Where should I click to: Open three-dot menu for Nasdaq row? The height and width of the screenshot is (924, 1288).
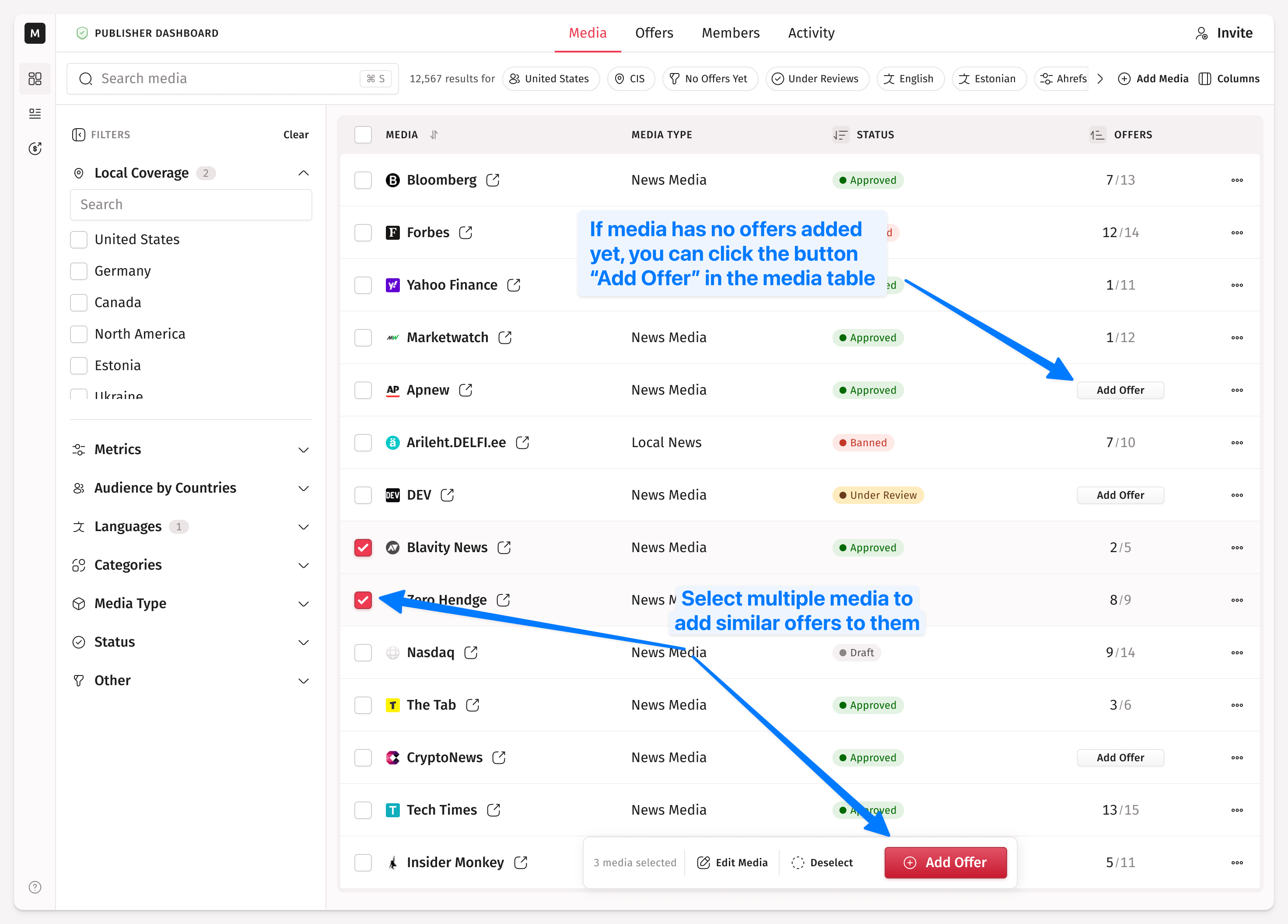pos(1237,653)
